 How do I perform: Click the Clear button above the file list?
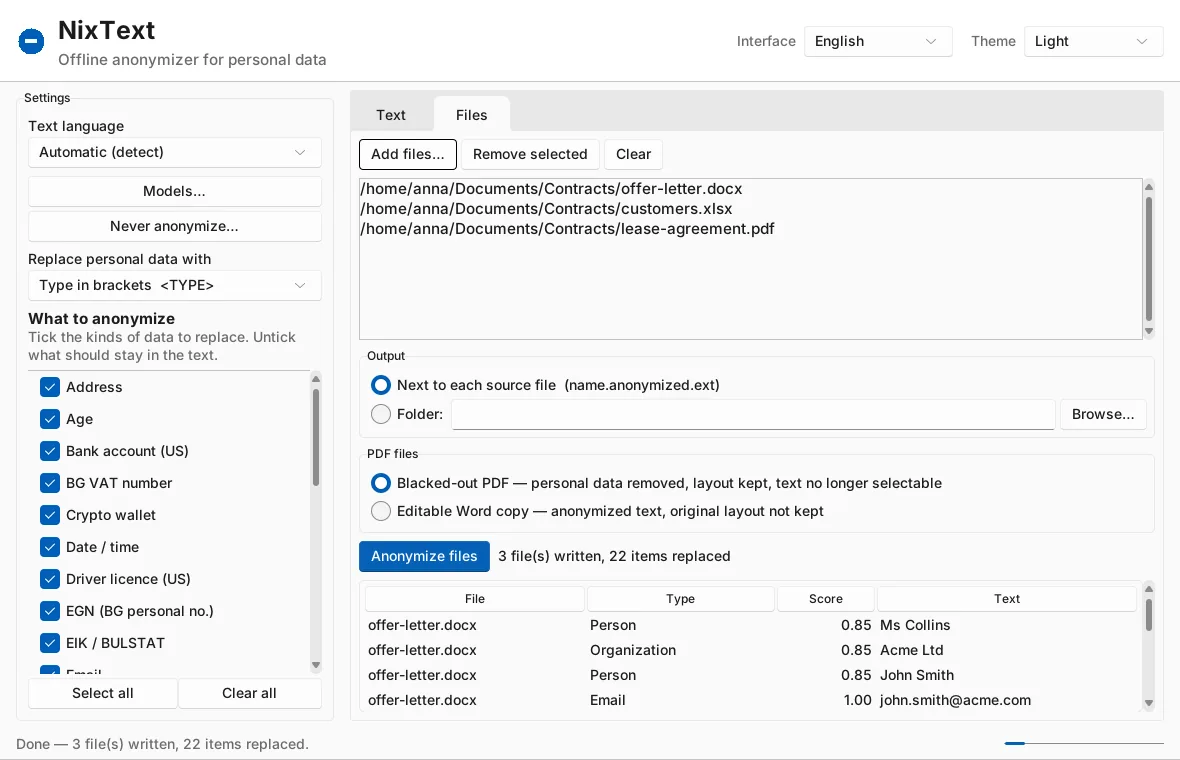pyautogui.click(x=634, y=154)
